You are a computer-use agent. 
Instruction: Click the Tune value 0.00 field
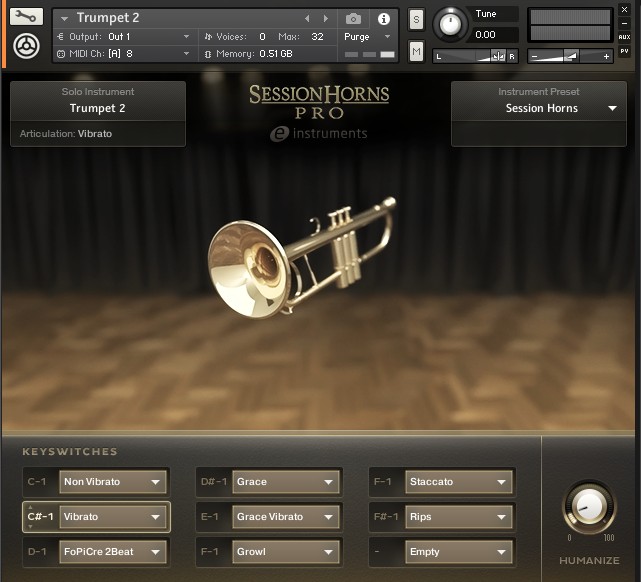coord(495,35)
